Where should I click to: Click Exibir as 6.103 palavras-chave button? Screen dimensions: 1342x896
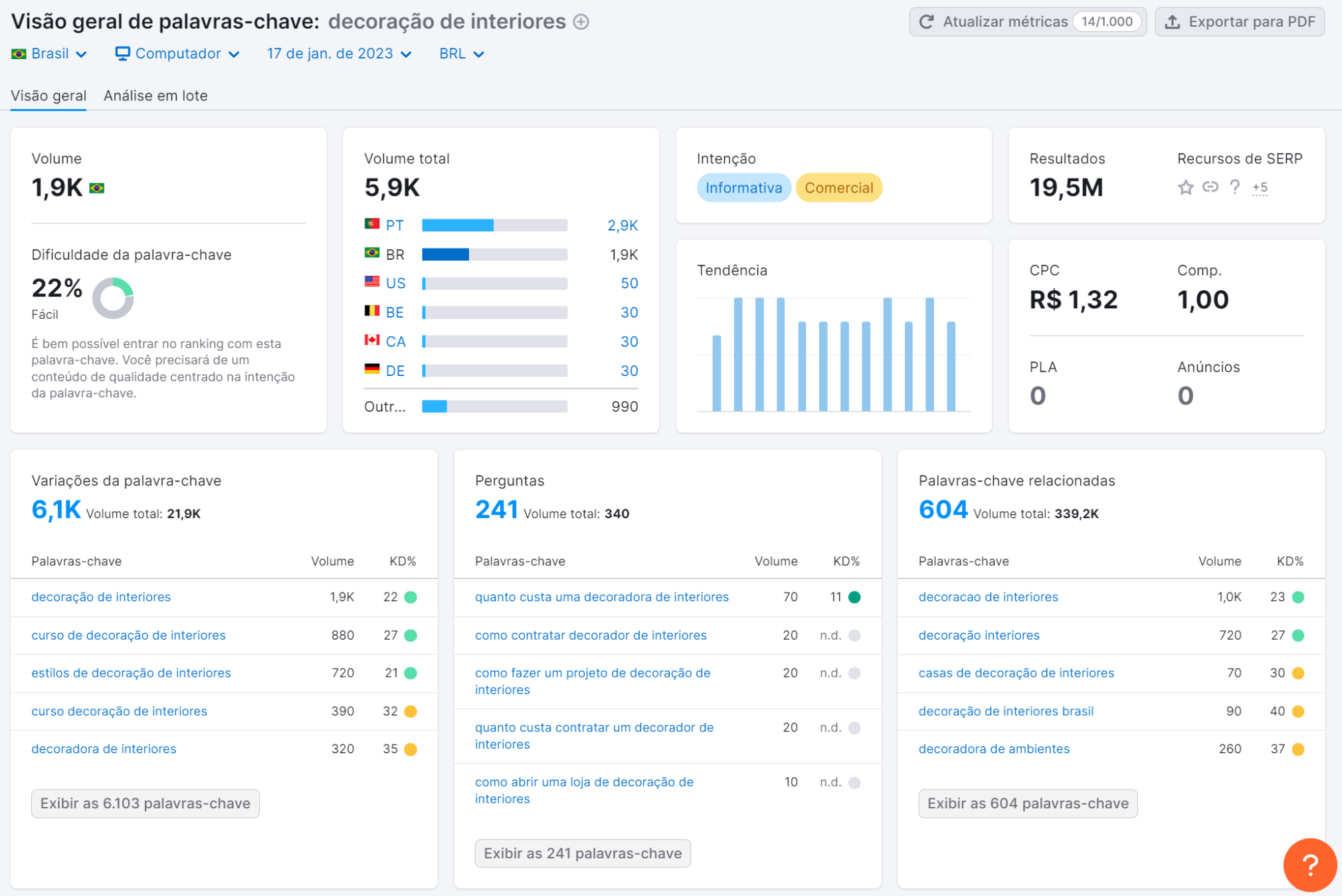click(x=145, y=804)
